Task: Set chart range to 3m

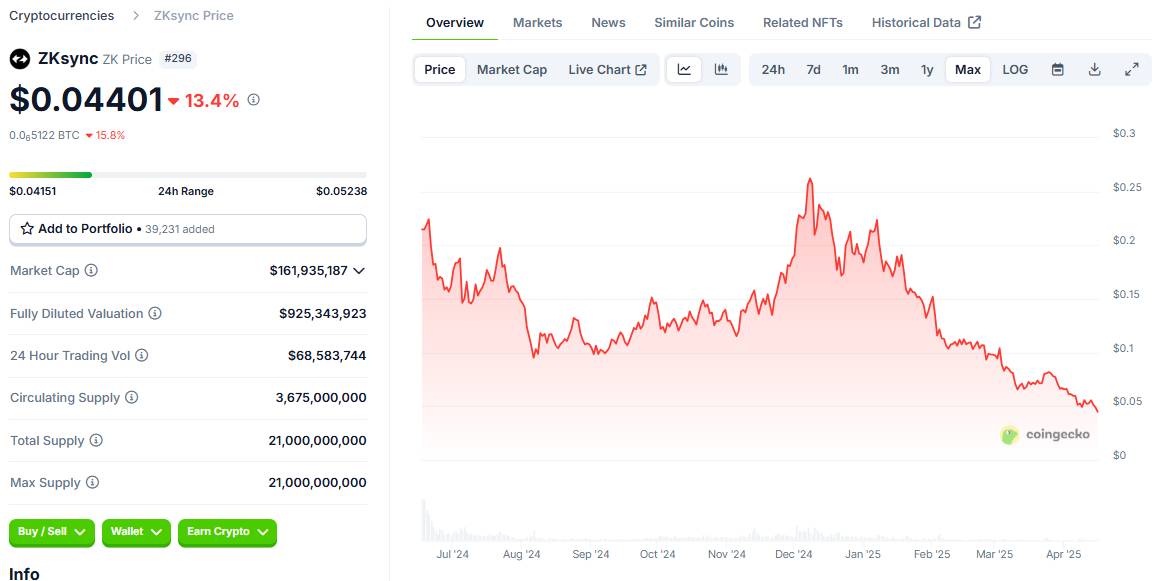Action: [x=890, y=69]
